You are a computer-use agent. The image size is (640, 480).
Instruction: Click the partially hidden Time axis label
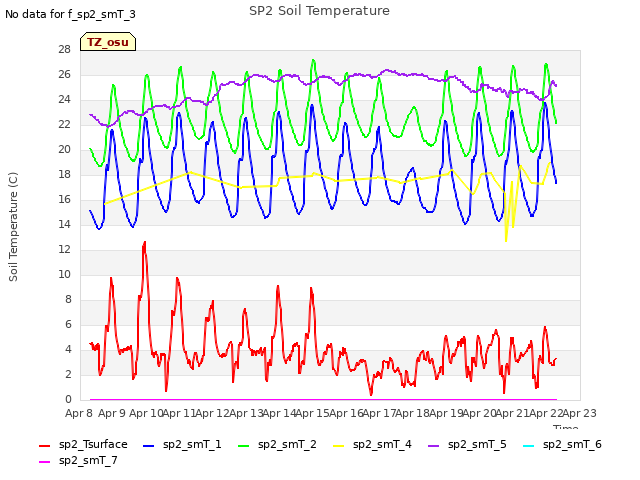click(x=565, y=427)
